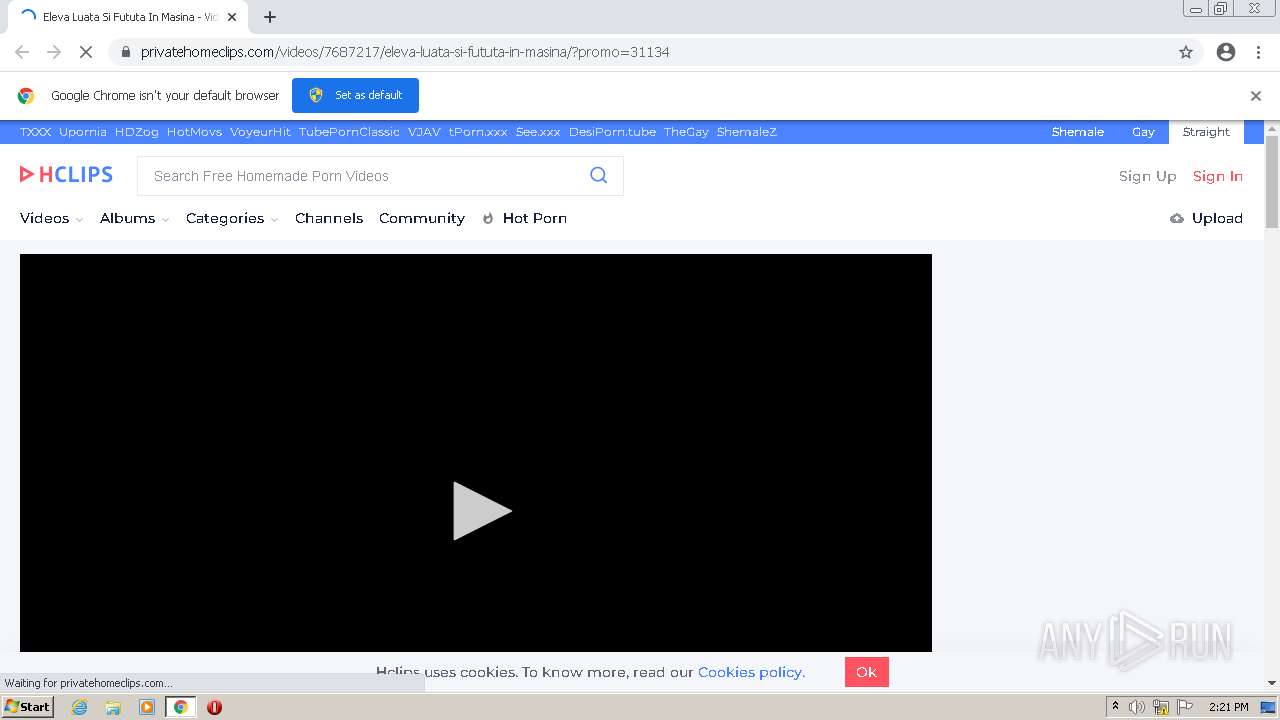Bookmark page with star icon
This screenshot has height=720, width=1280.
pos(1186,52)
